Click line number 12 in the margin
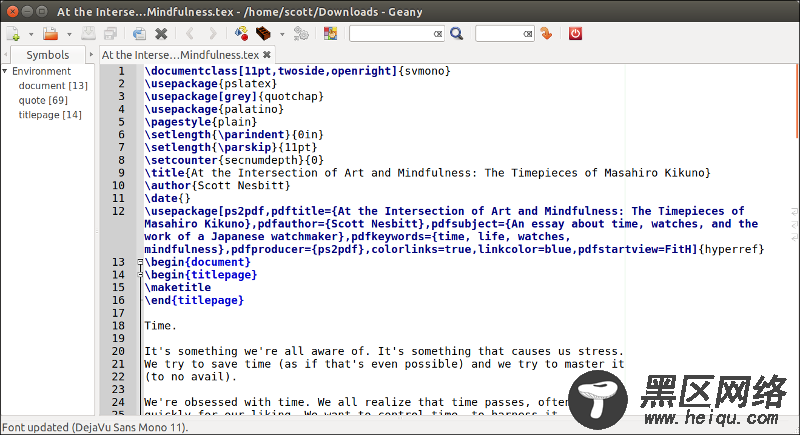 click(x=118, y=211)
